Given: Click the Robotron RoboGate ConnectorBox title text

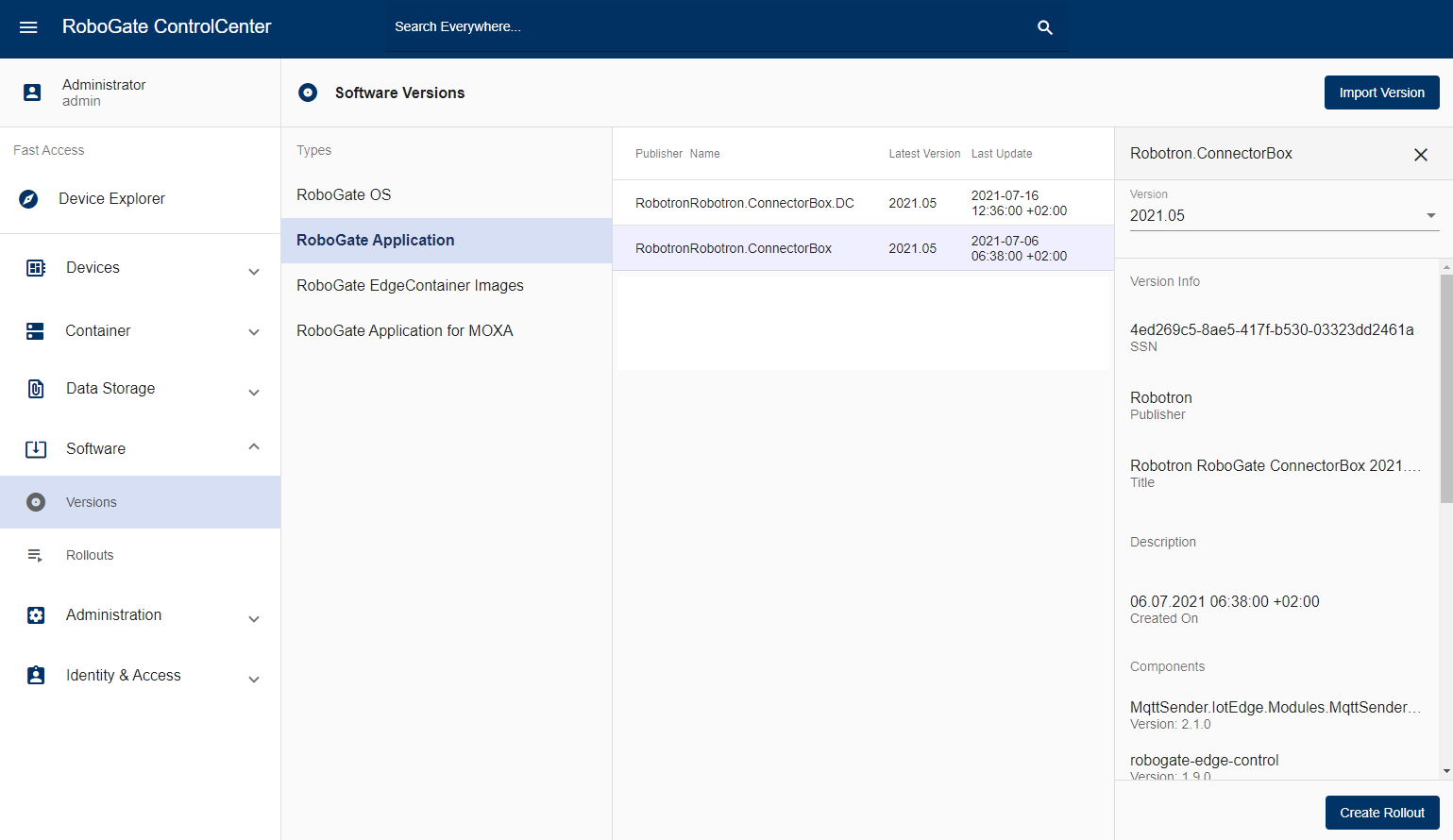Looking at the screenshot, I should pyautogui.click(x=1275, y=466).
